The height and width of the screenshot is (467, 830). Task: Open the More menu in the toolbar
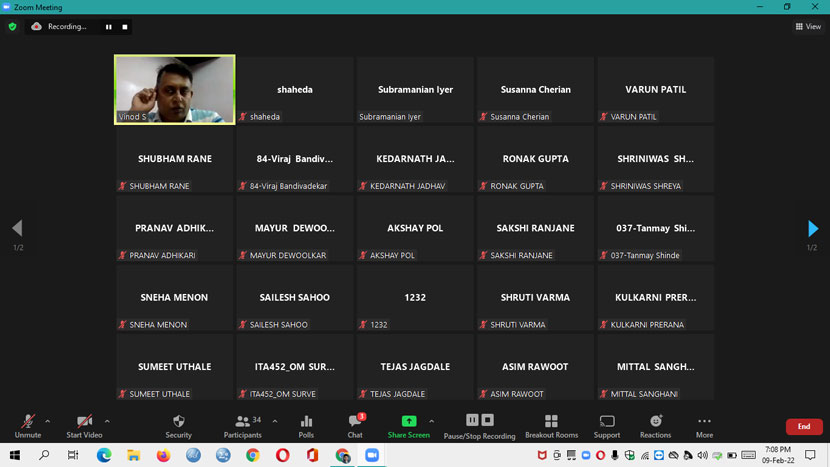(704, 425)
